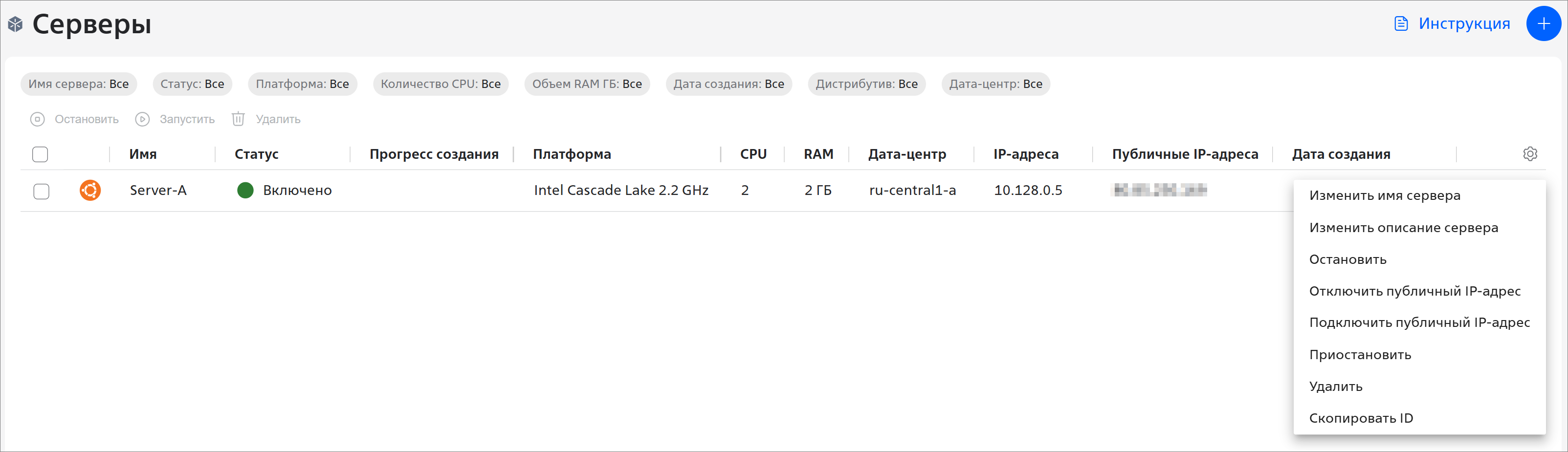Click the blue plus create server button
This screenshot has height=452, width=1568.
pyautogui.click(x=1543, y=24)
